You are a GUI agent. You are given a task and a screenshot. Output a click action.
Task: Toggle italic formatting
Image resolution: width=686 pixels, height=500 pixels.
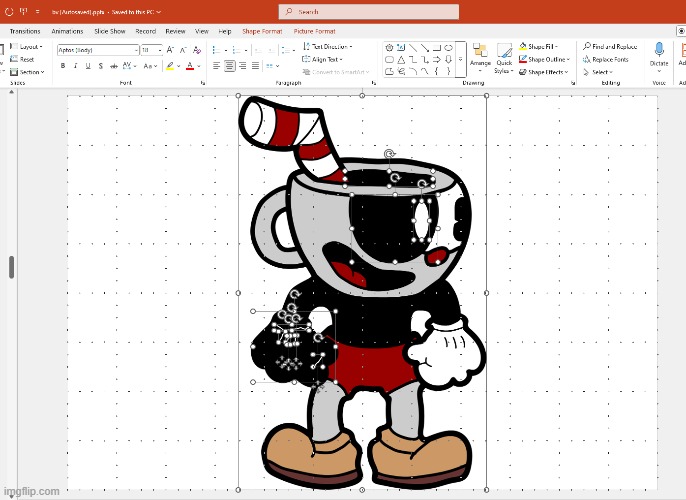click(75, 66)
